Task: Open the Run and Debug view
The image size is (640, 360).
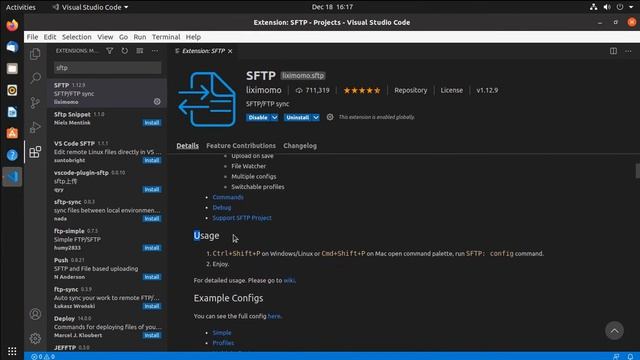Action: pyautogui.click(x=35, y=127)
